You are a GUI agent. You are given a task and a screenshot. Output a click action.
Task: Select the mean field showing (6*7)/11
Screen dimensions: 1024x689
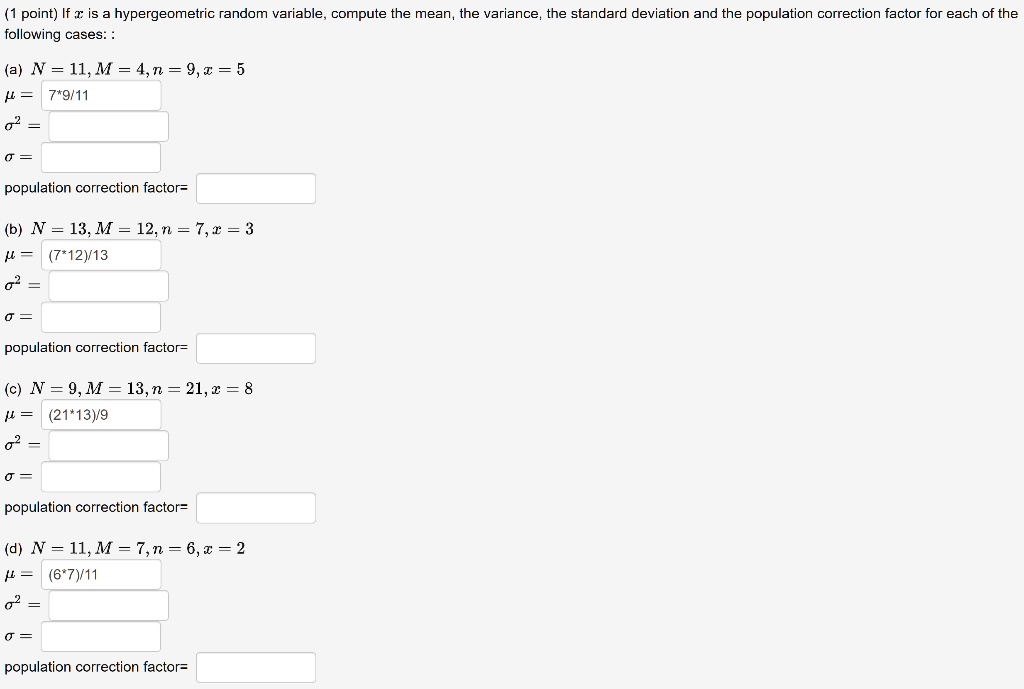(100, 574)
